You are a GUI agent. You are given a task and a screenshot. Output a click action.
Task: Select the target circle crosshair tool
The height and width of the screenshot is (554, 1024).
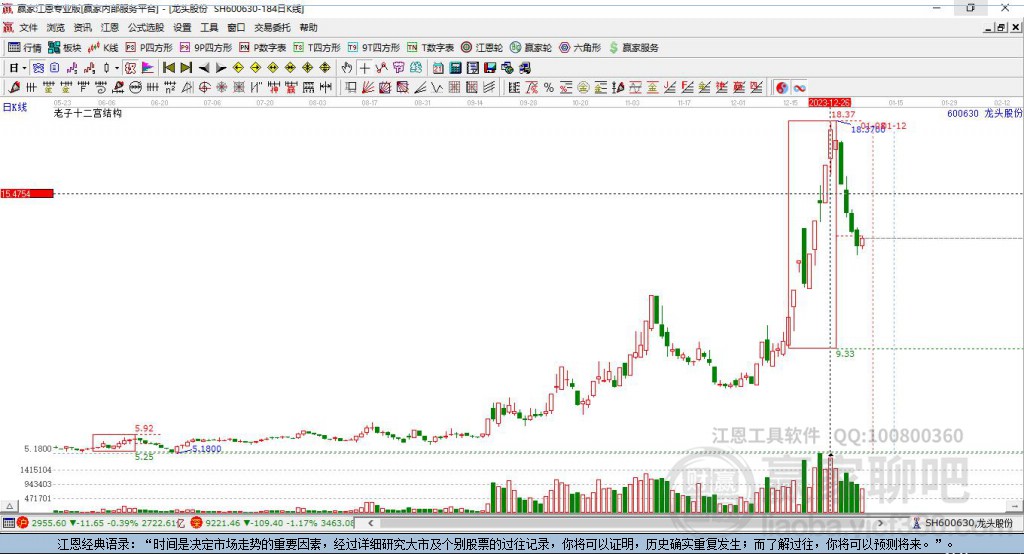click(x=204, y=88)
